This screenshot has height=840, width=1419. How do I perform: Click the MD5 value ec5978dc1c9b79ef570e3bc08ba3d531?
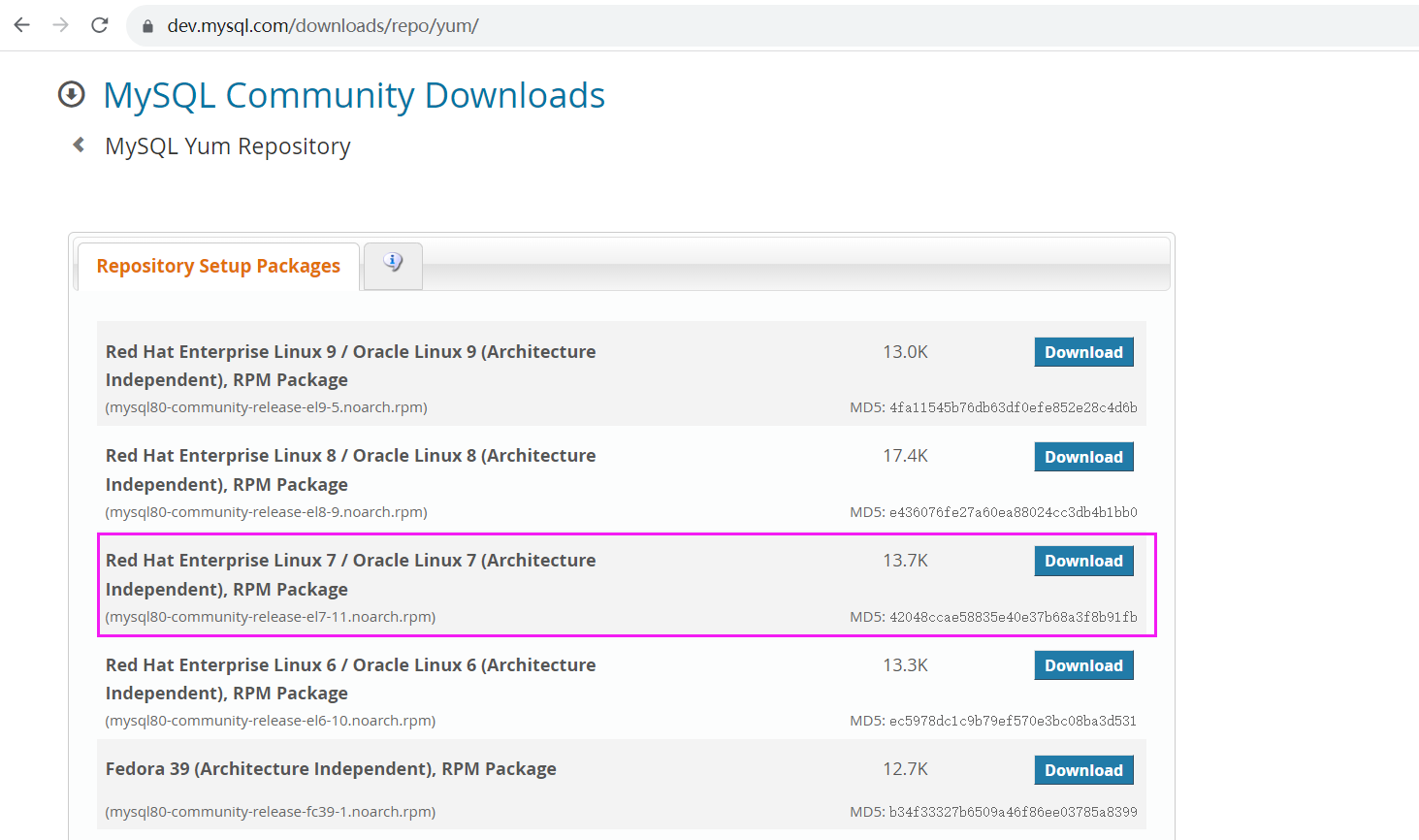tap(1014, 721)
